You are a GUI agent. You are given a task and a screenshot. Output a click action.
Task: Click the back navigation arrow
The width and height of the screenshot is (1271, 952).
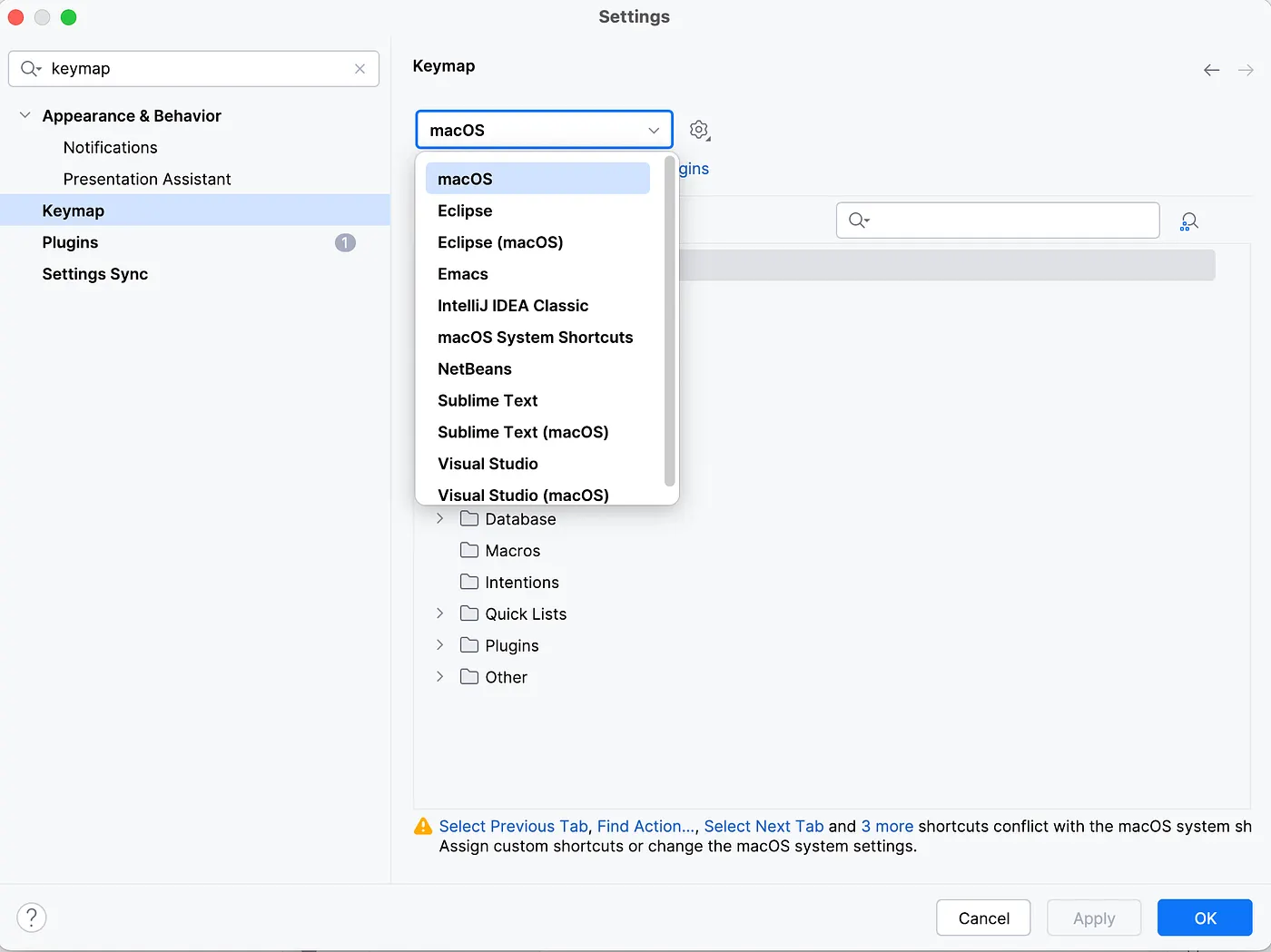[x=1211, y=69]
